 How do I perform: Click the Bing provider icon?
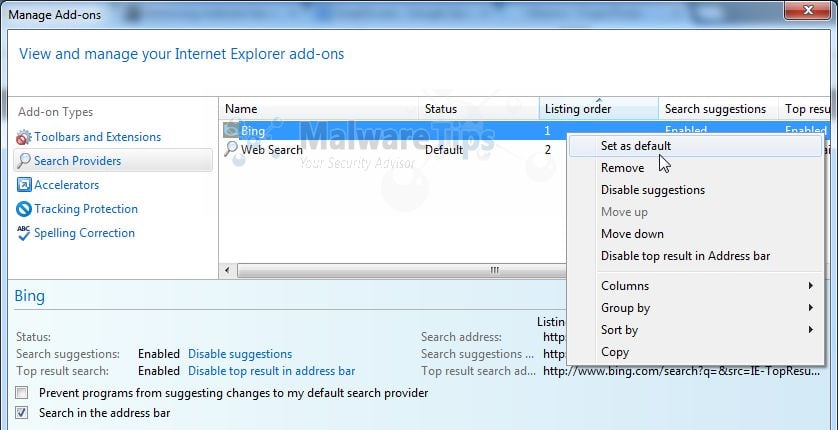231,130
